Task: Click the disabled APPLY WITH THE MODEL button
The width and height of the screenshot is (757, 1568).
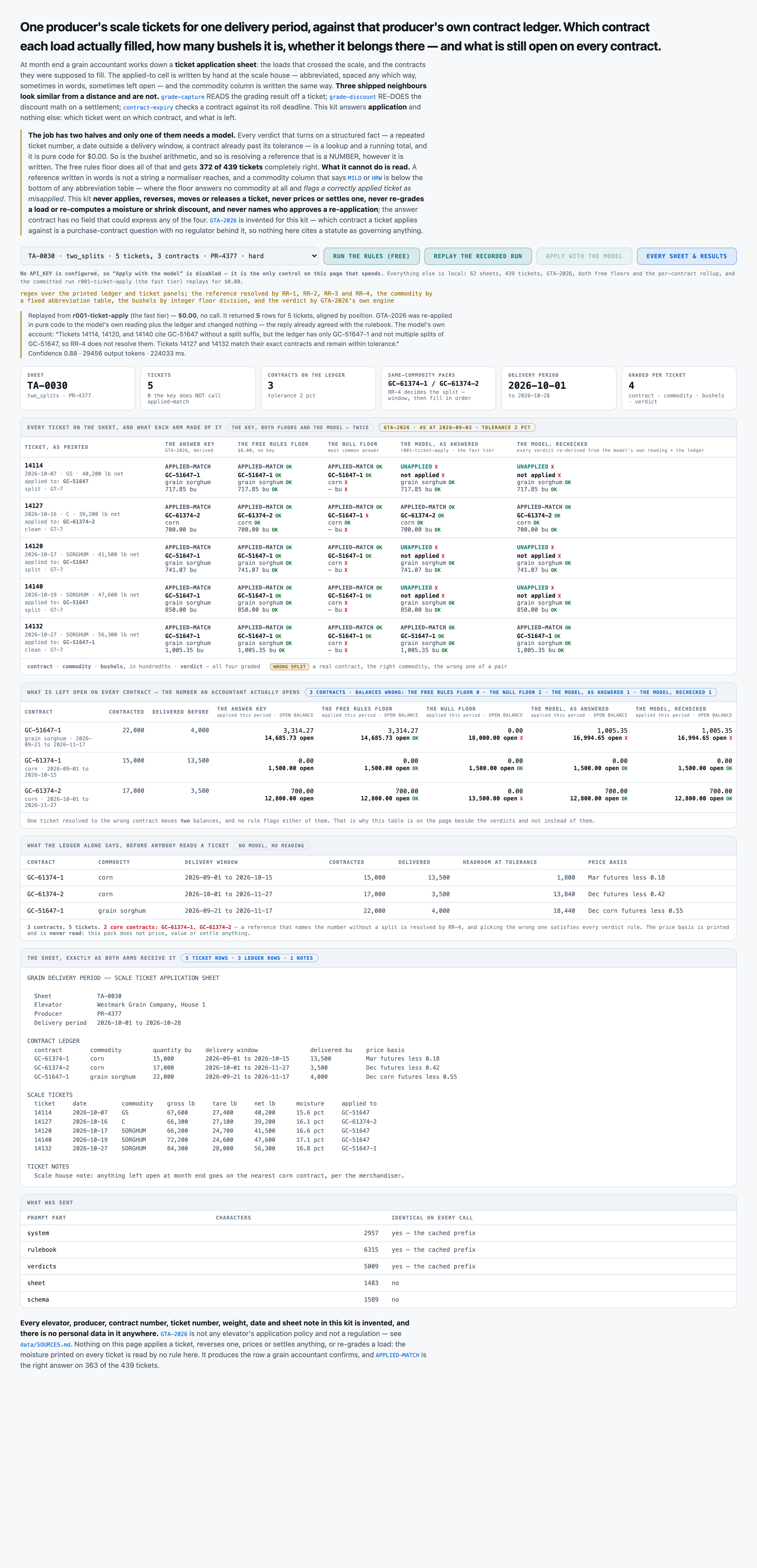Action: (x=584, y=256)
